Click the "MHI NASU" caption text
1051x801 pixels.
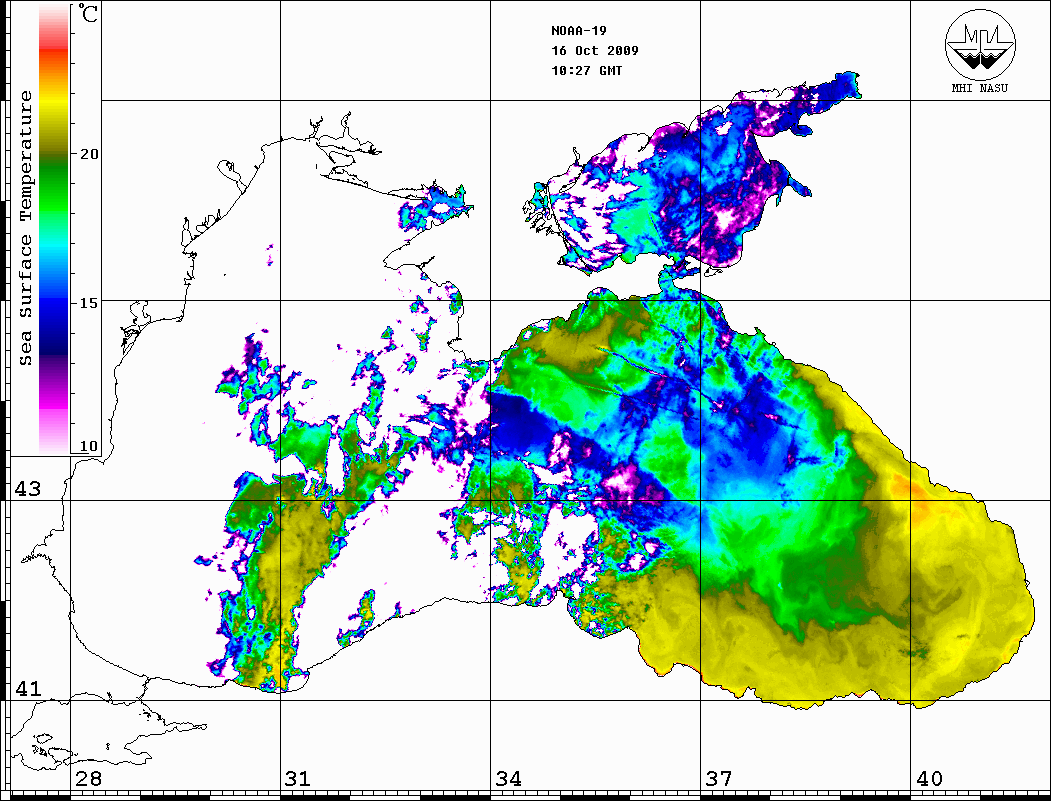(x=979, y=88)
